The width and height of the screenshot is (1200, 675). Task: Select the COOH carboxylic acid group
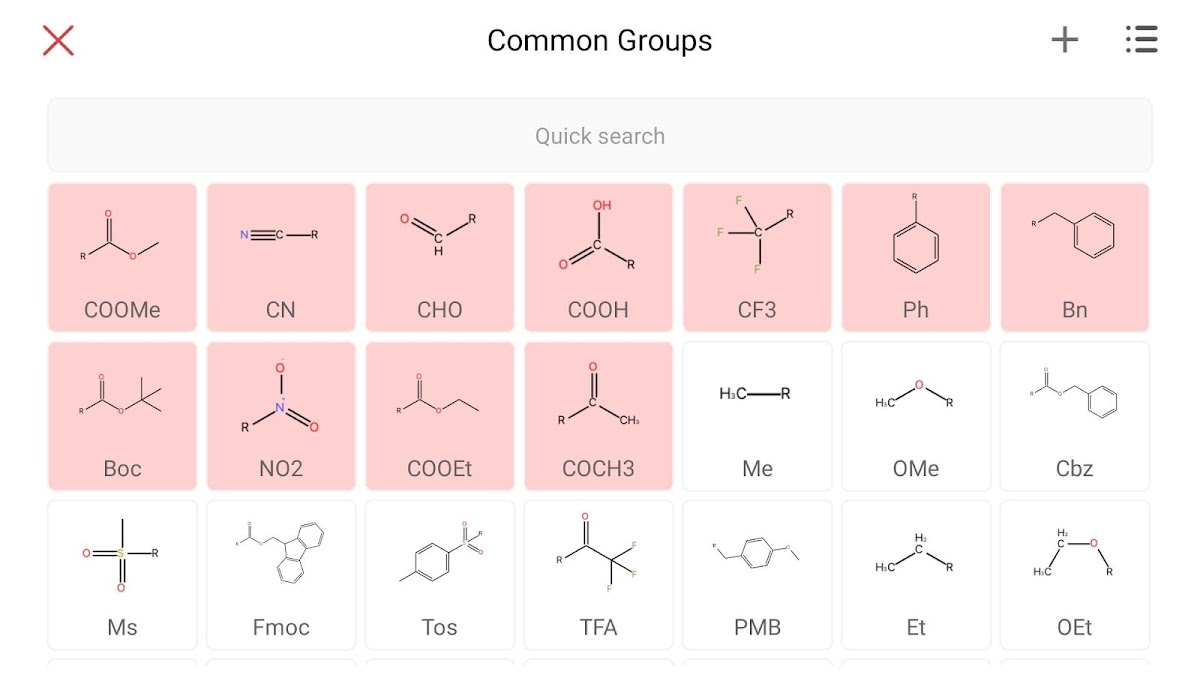[x=598, y=257]
